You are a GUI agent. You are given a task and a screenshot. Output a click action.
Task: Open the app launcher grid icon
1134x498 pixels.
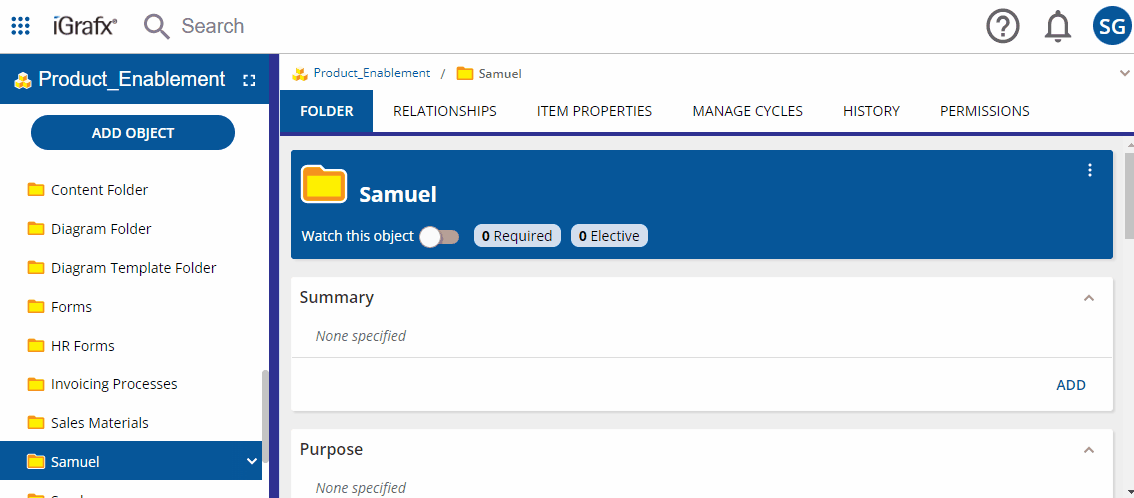coord(20,26)
